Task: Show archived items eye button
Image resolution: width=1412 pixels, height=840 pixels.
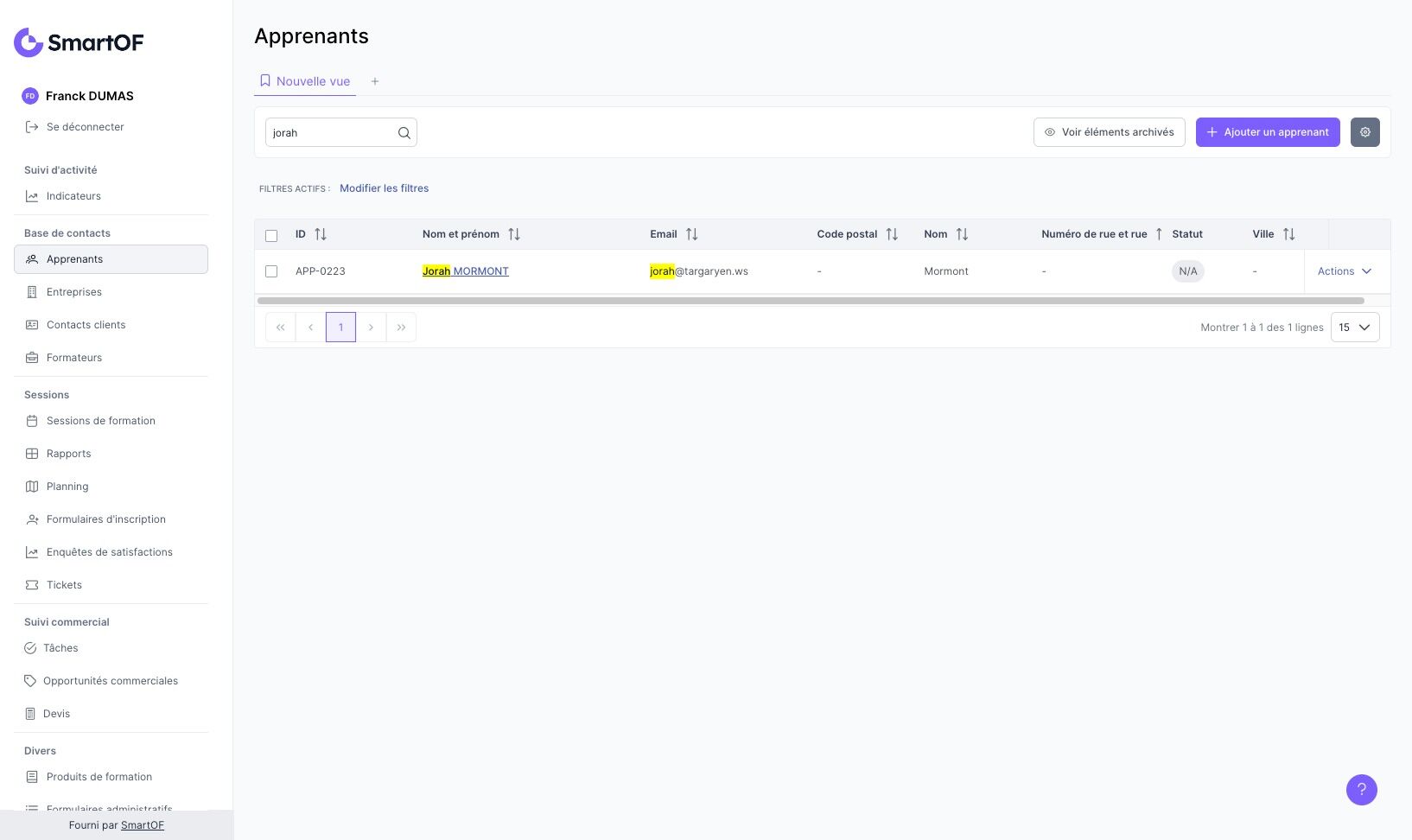Action: (1109, 132)
